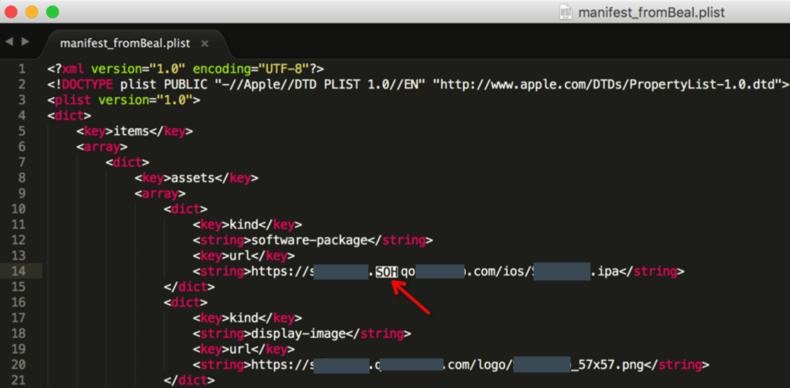This screenshot has width=790, height=388.
Task: Select the manifest_fromBeal.plist tab
Action: coord(125,43)
